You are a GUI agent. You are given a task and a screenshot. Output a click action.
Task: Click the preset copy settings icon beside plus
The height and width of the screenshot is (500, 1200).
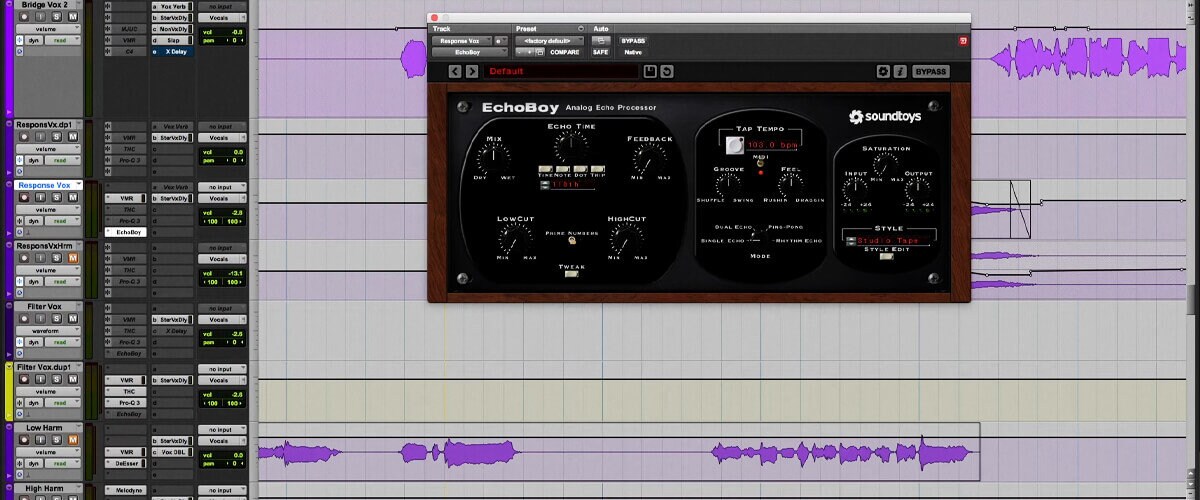pyautogui.click(x=540, y=52)
